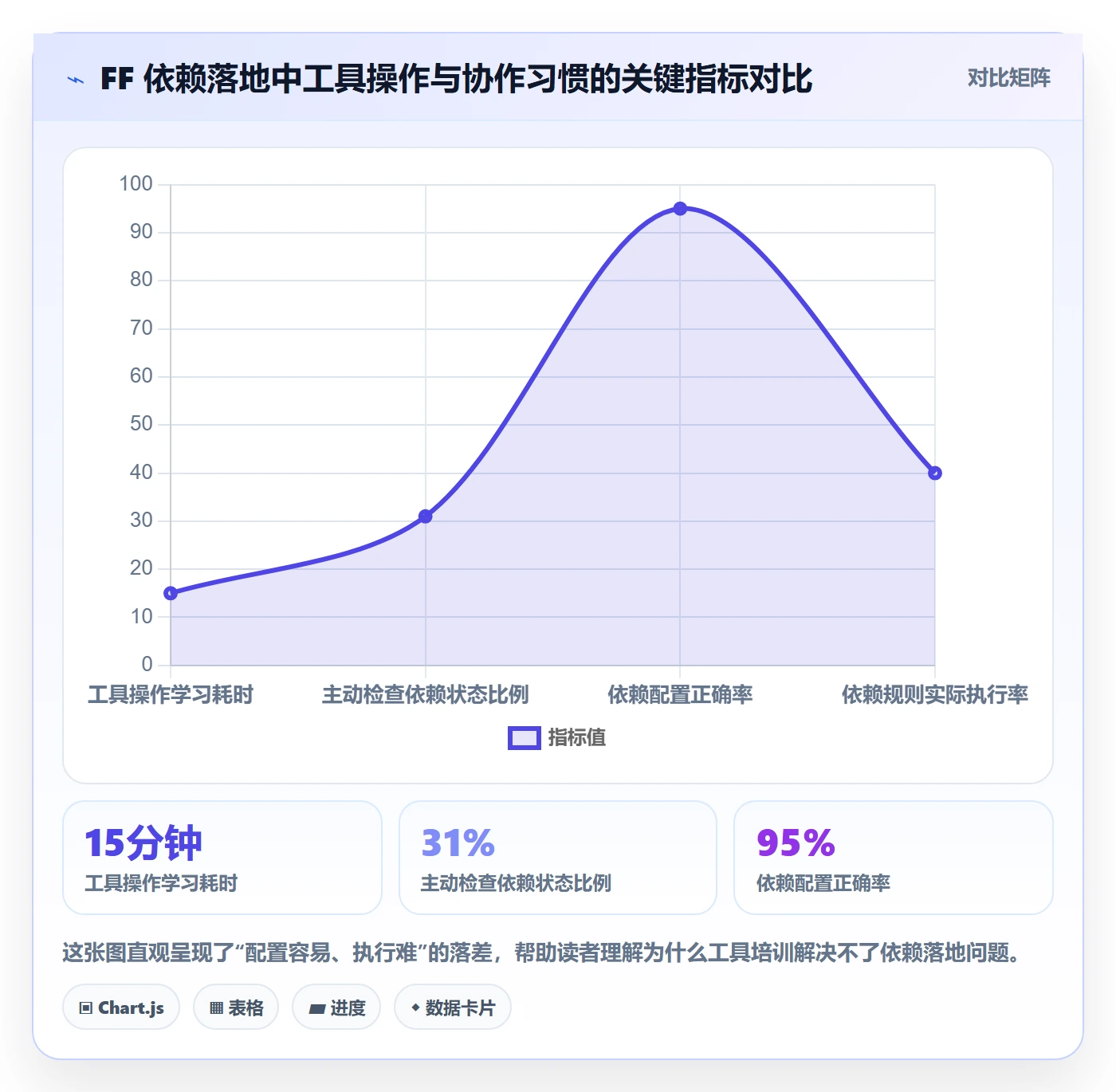Click the square icon in the Chart.js chip
This screenshot has width=1116, height=1092.
tap(86, 1008)
